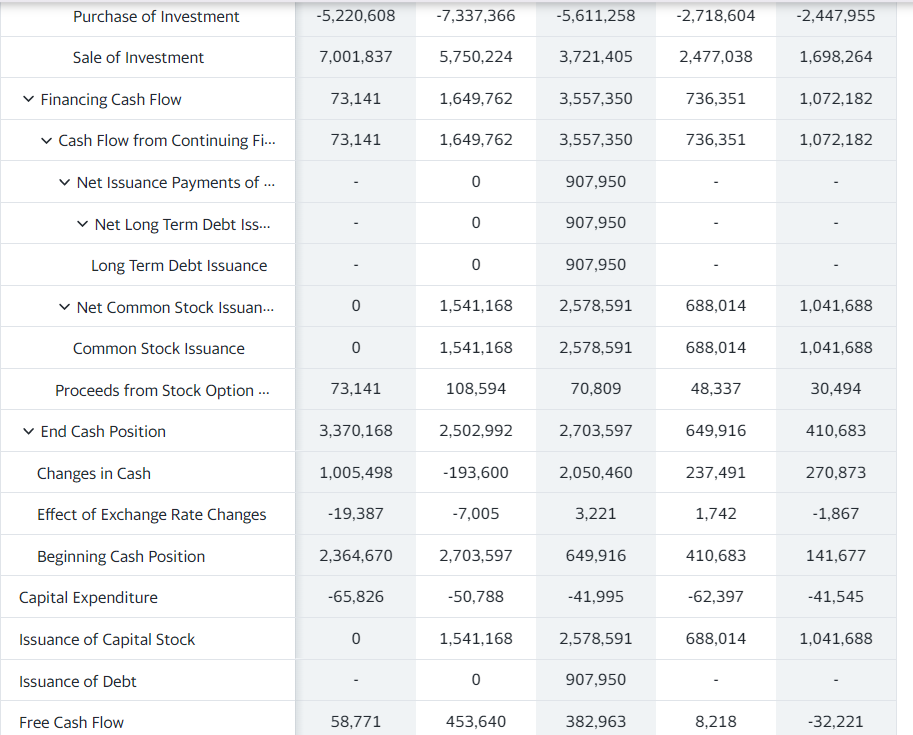Collapse the Net Common Stock Issuance row
This screenshot has height=735, width=913.
pyautogui.click(x=62, y=306)
